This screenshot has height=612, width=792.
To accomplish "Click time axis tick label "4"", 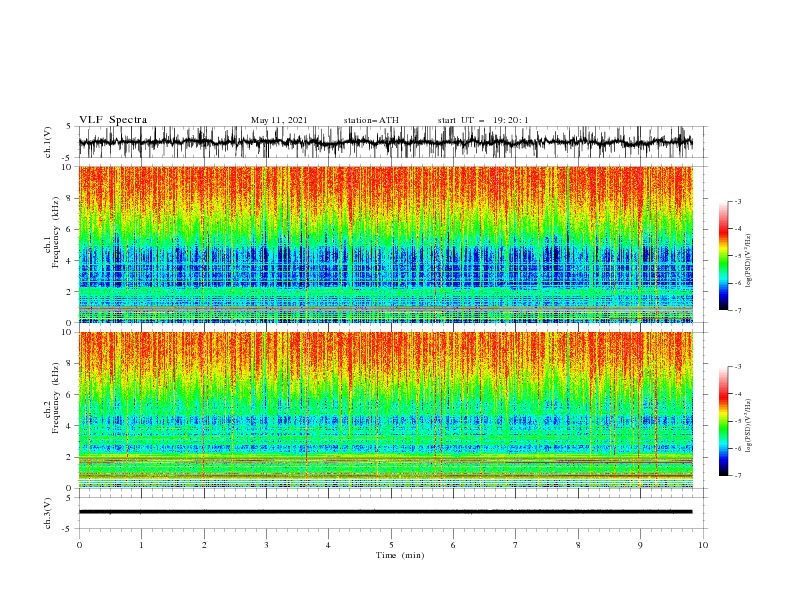I will 328,545.
